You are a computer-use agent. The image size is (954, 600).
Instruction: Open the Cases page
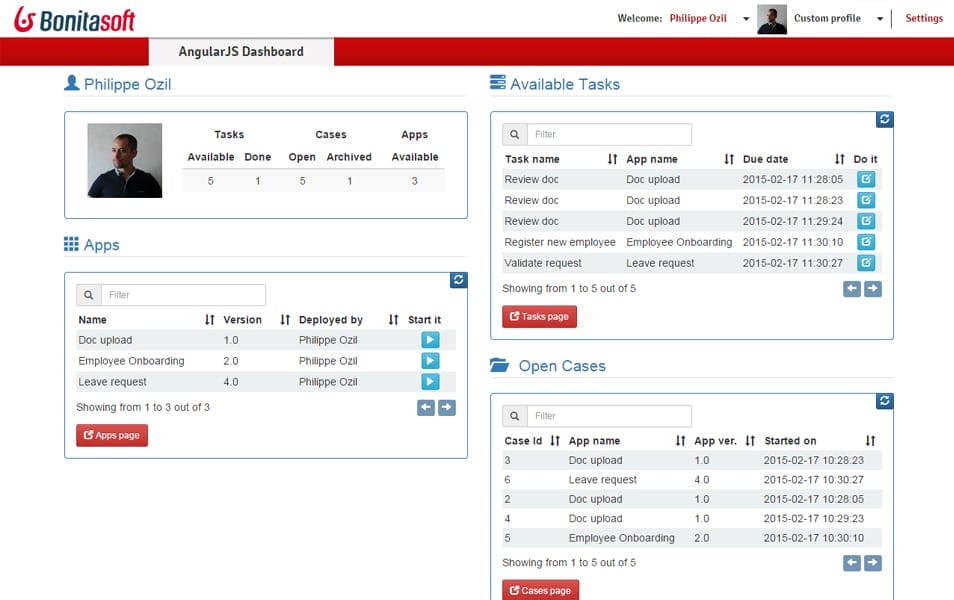pyautogui.click(x=540, y=590)
